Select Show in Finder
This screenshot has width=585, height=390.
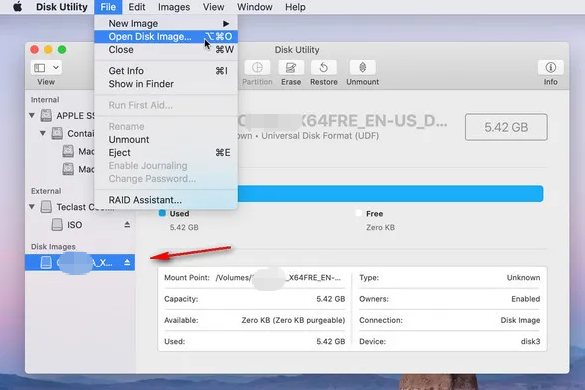(x=166, y=84)
